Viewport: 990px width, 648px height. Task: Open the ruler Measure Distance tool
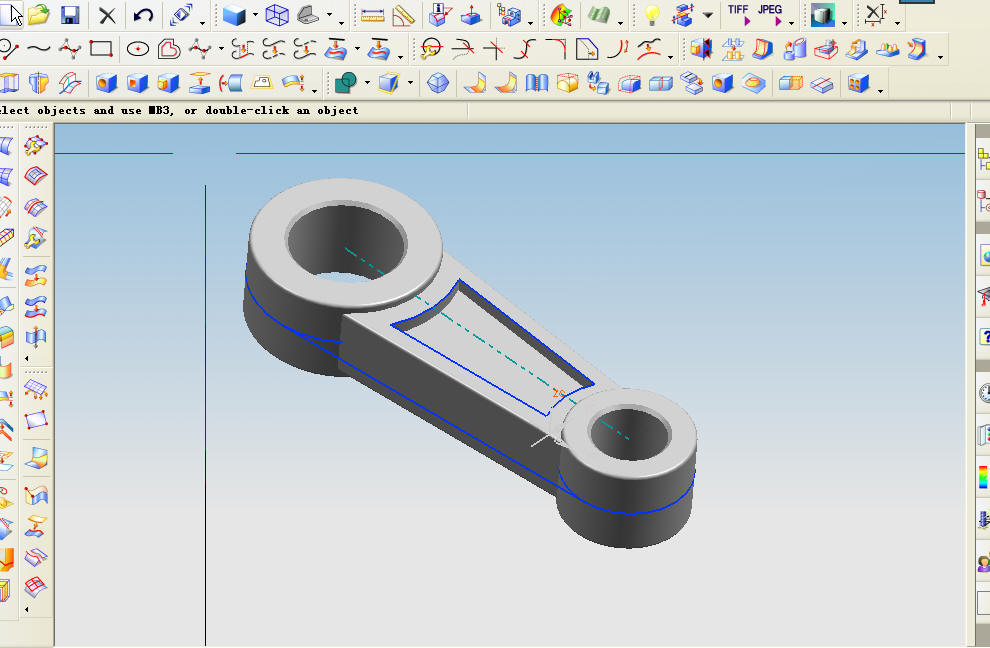pos(373,16)
